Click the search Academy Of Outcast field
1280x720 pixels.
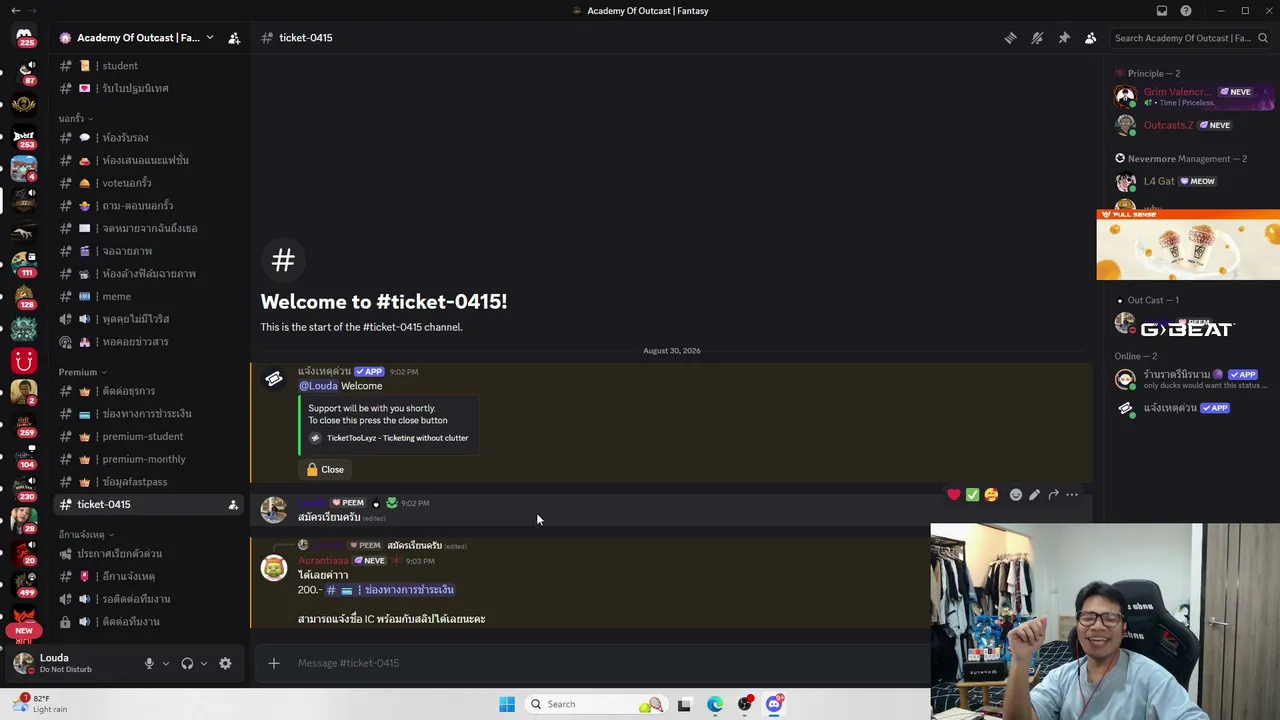(1190, 38)
